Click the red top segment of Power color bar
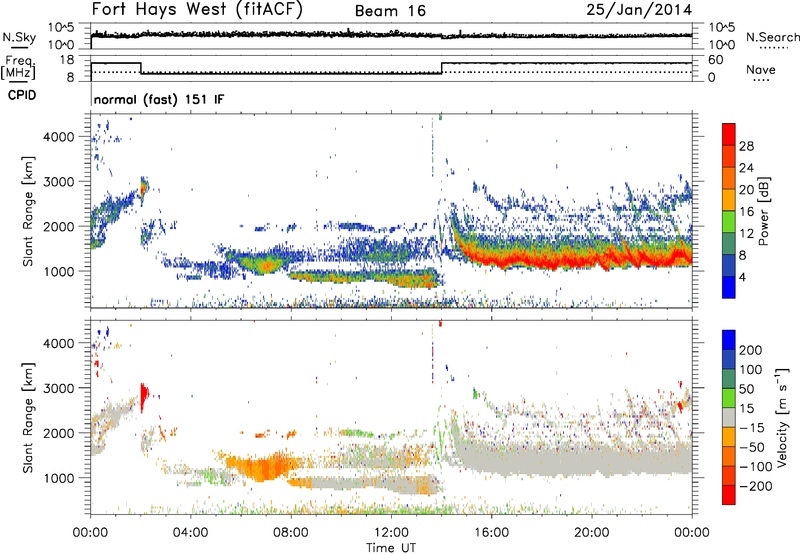This screenshot has height=554, width=800. 729,134
